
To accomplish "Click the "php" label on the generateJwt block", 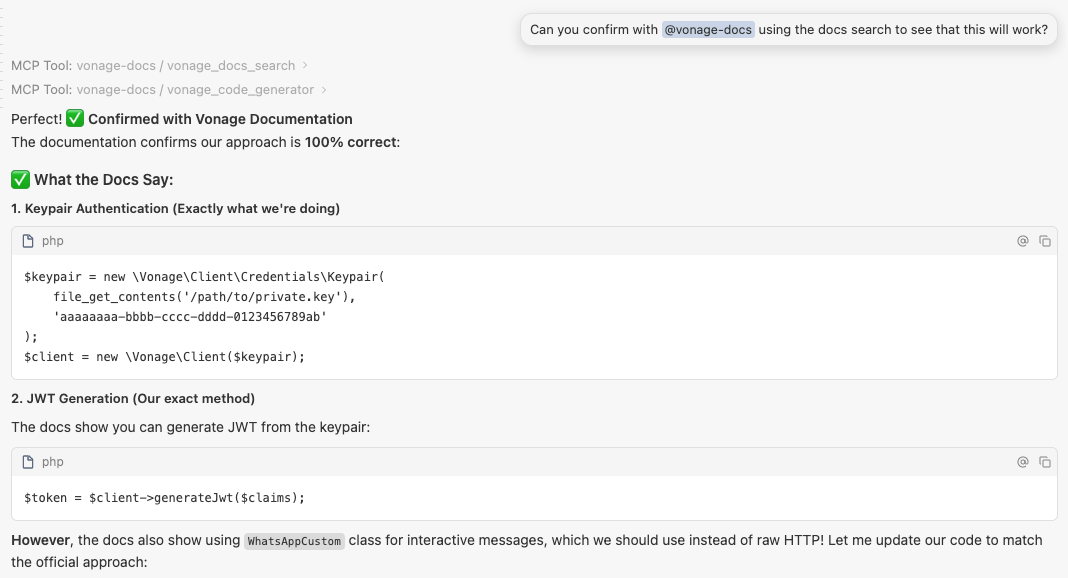I will pyautogui.click(x=52, y=462).
